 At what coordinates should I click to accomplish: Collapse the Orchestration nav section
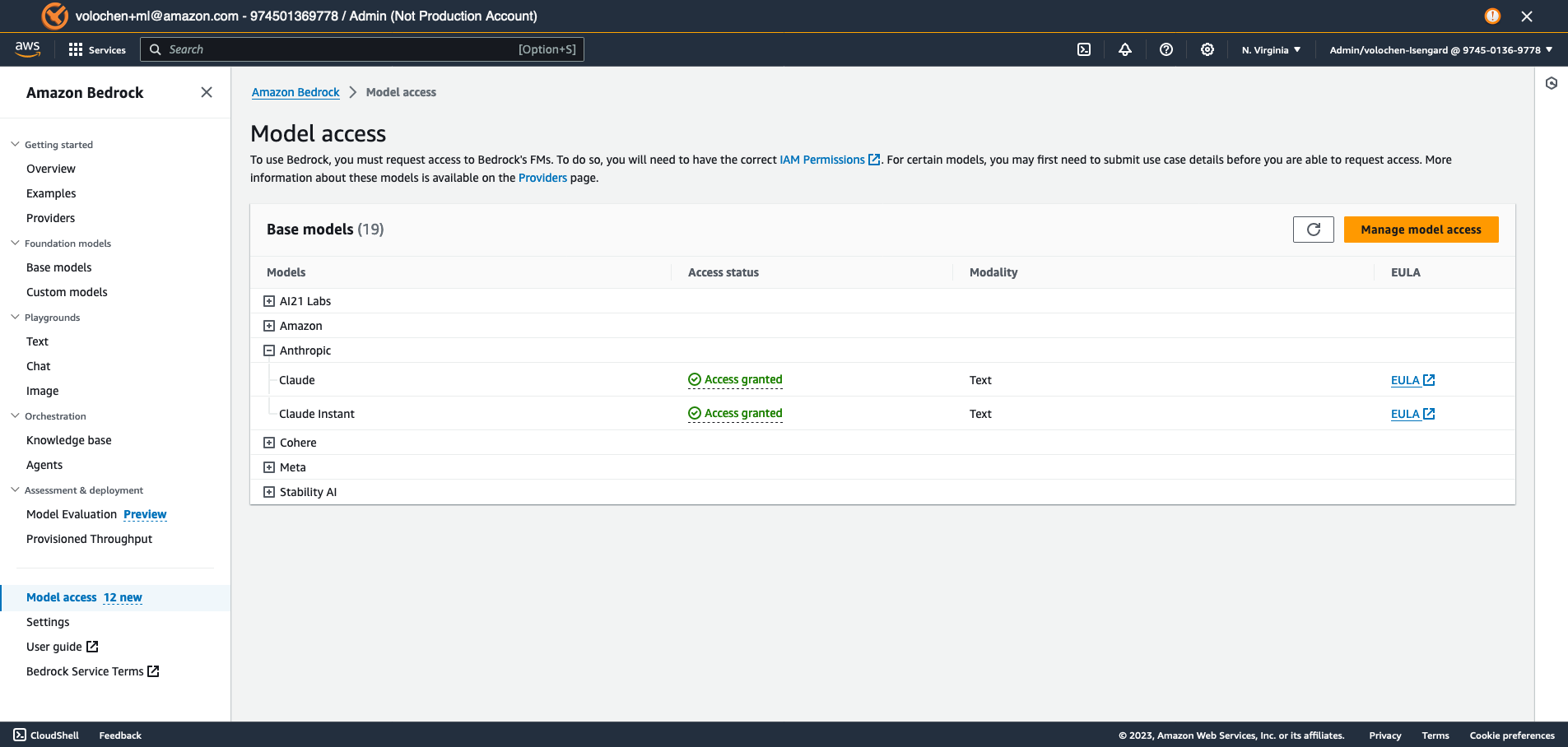(x=15, y=415)
